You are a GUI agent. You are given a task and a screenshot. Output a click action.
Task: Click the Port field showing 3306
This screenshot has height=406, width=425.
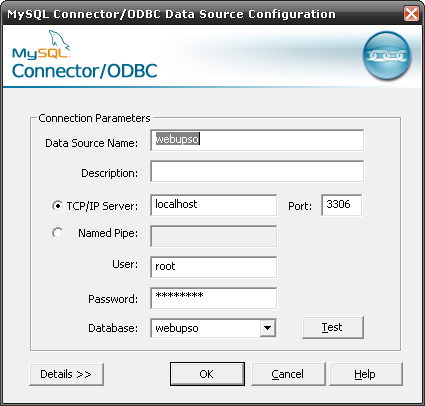[x=342, y=205]
